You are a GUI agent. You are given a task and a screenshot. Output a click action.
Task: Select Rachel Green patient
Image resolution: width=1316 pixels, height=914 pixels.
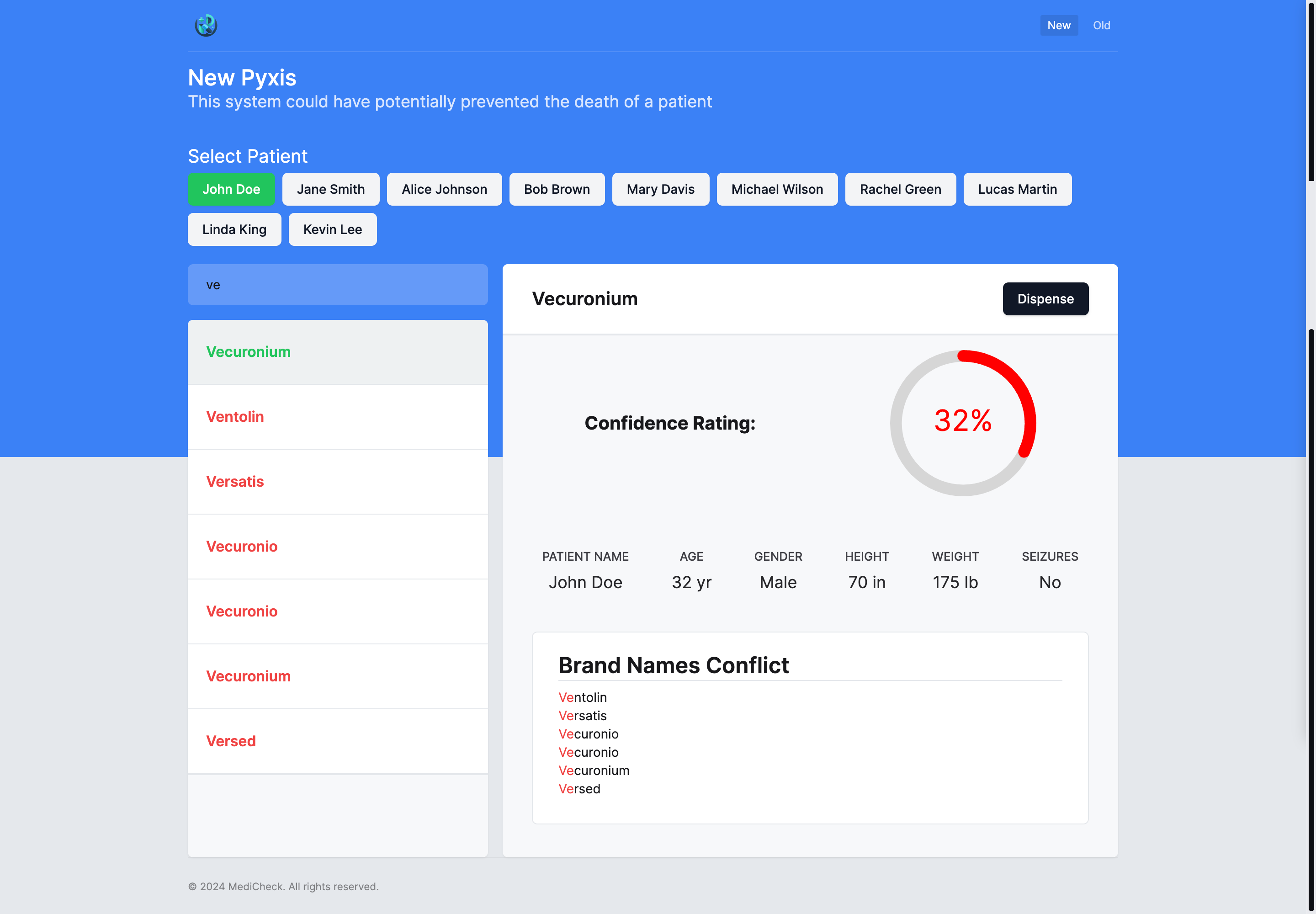[x=900, y=189]
